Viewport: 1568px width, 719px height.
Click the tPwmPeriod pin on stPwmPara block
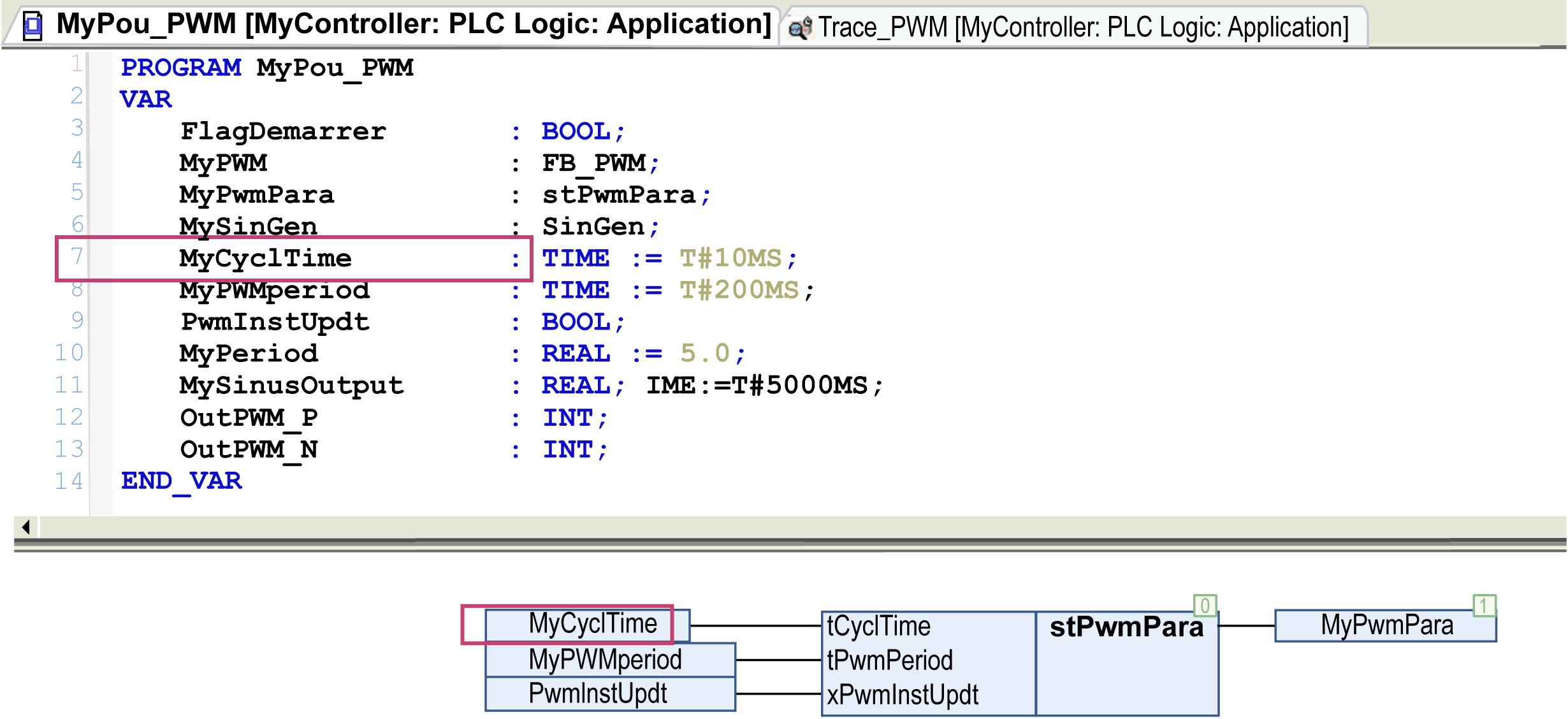(889, 660)
